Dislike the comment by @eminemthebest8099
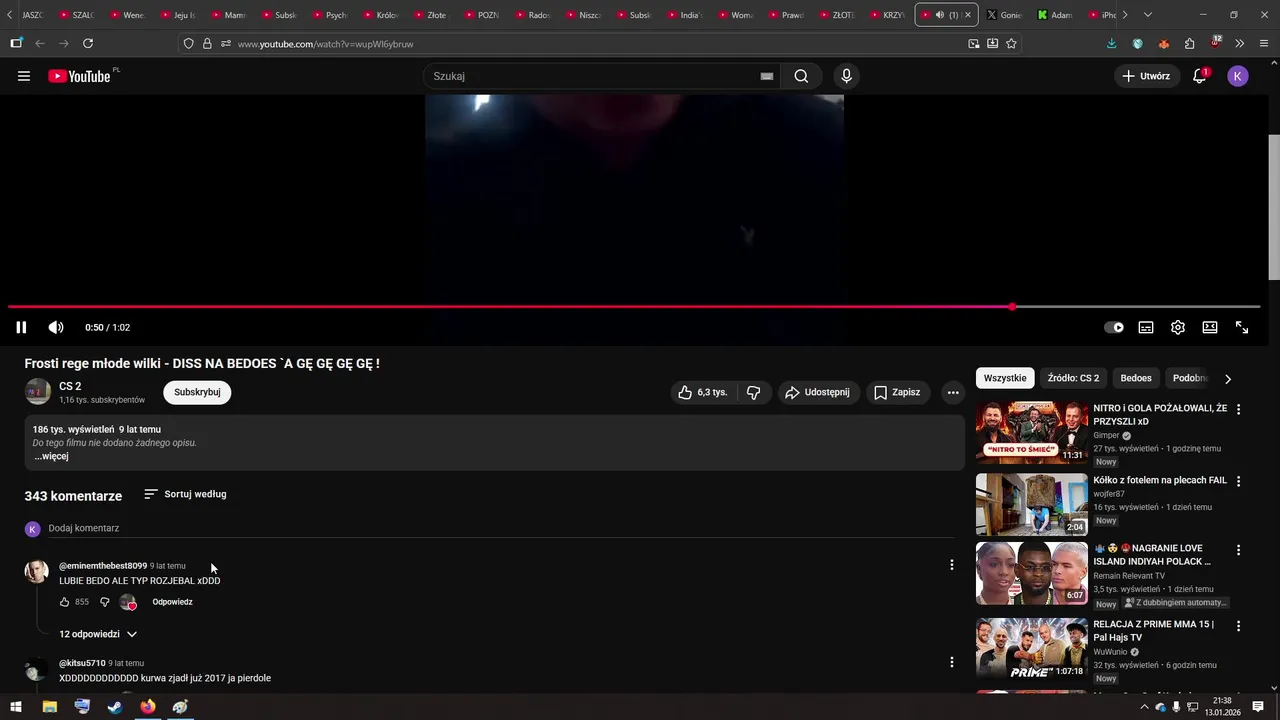The width and height of the screenshot is (1280, 720). tap(105, 602)
